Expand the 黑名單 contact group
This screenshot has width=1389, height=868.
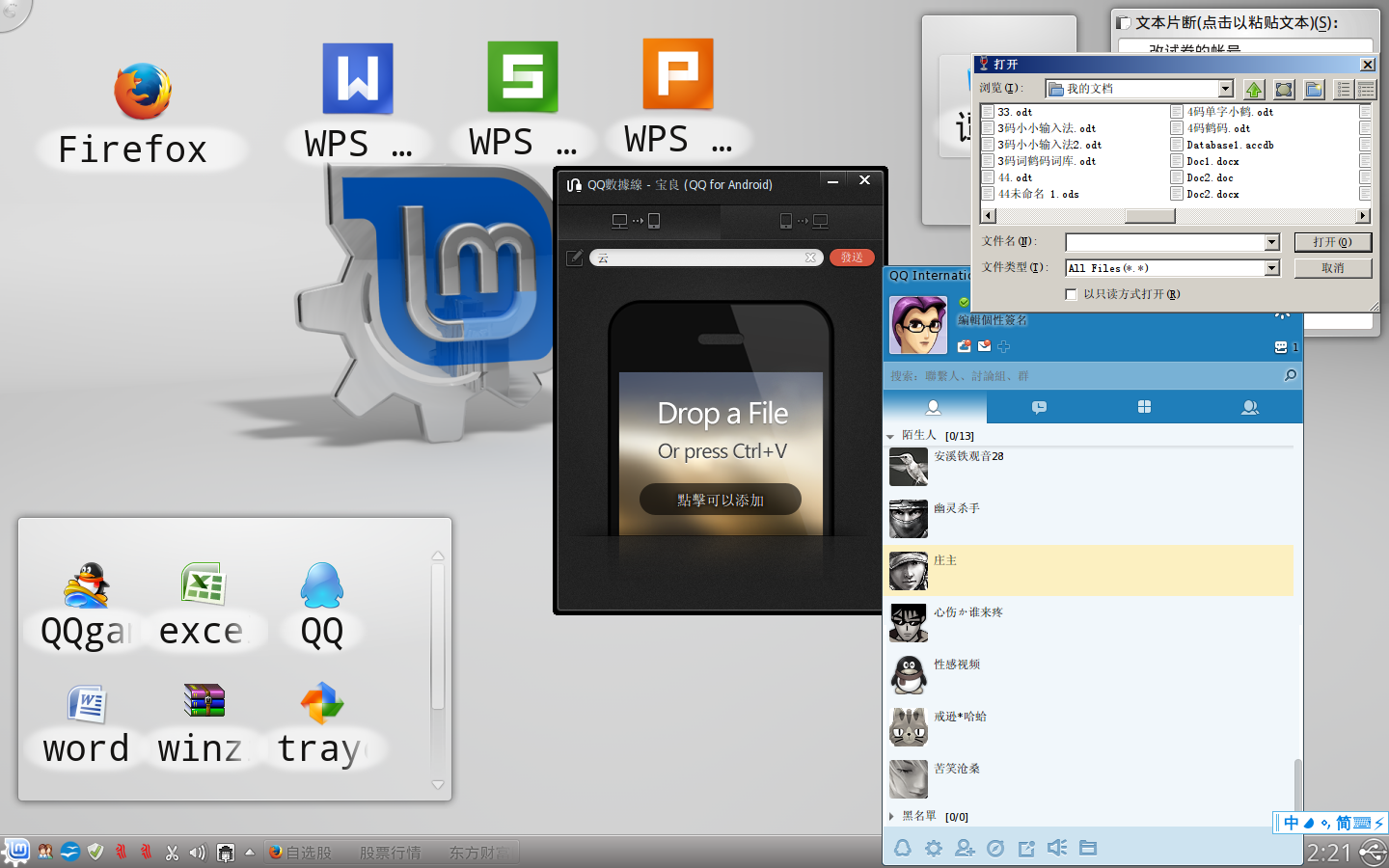coord(890,816)
